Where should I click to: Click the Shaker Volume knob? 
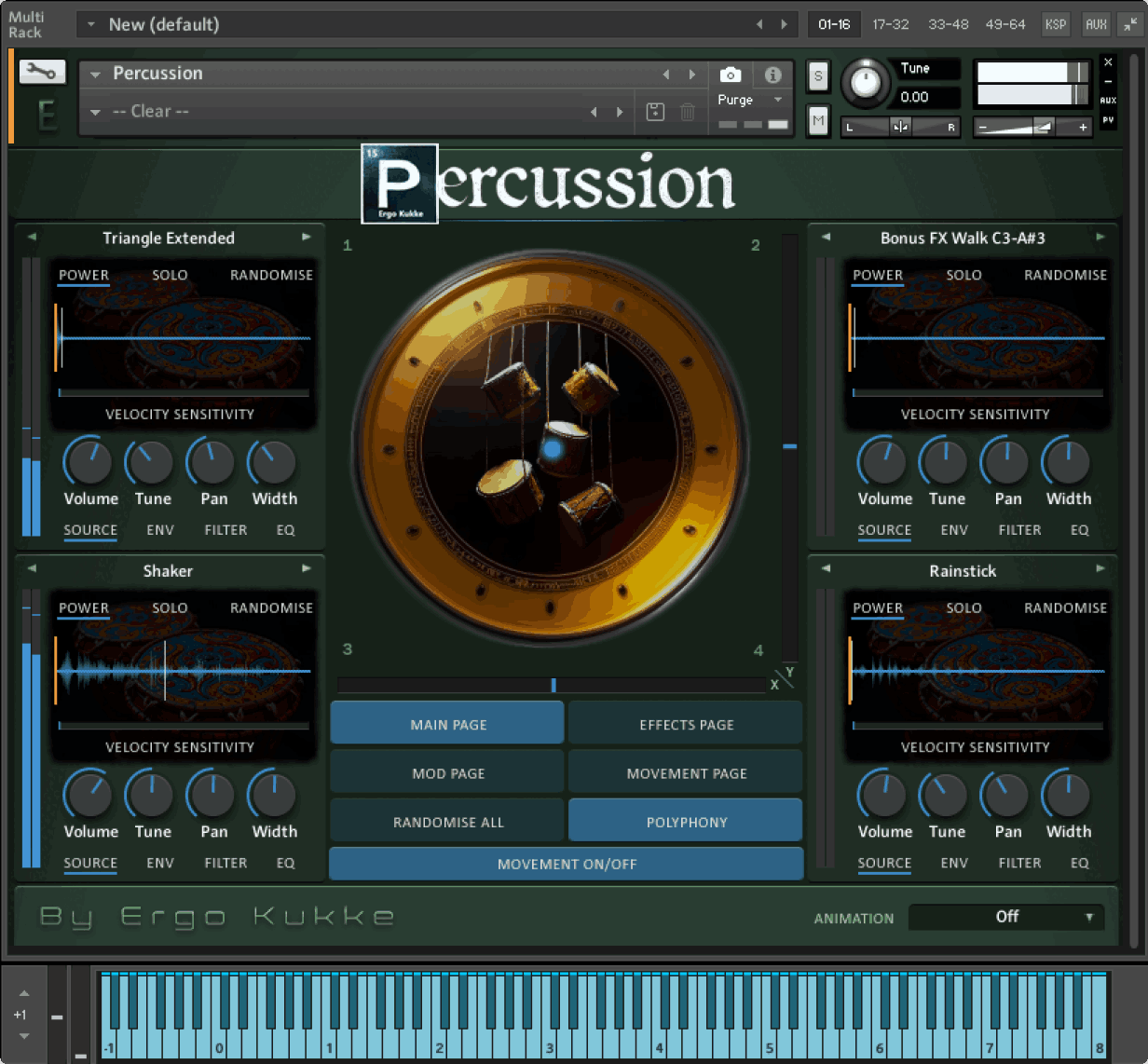pos(88,795)
